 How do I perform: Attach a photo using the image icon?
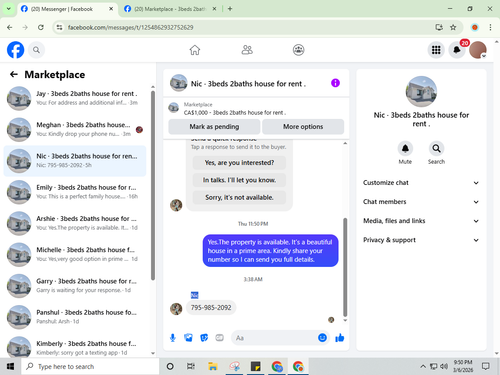[188, 338]
